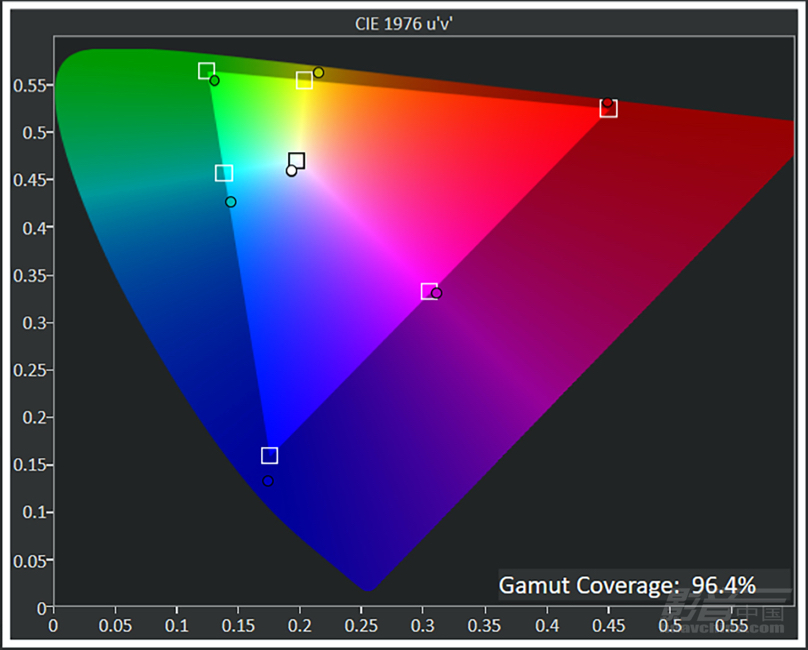Select the white point measured circle
This screenshot has height=650, width=808.
pos(291,171)
